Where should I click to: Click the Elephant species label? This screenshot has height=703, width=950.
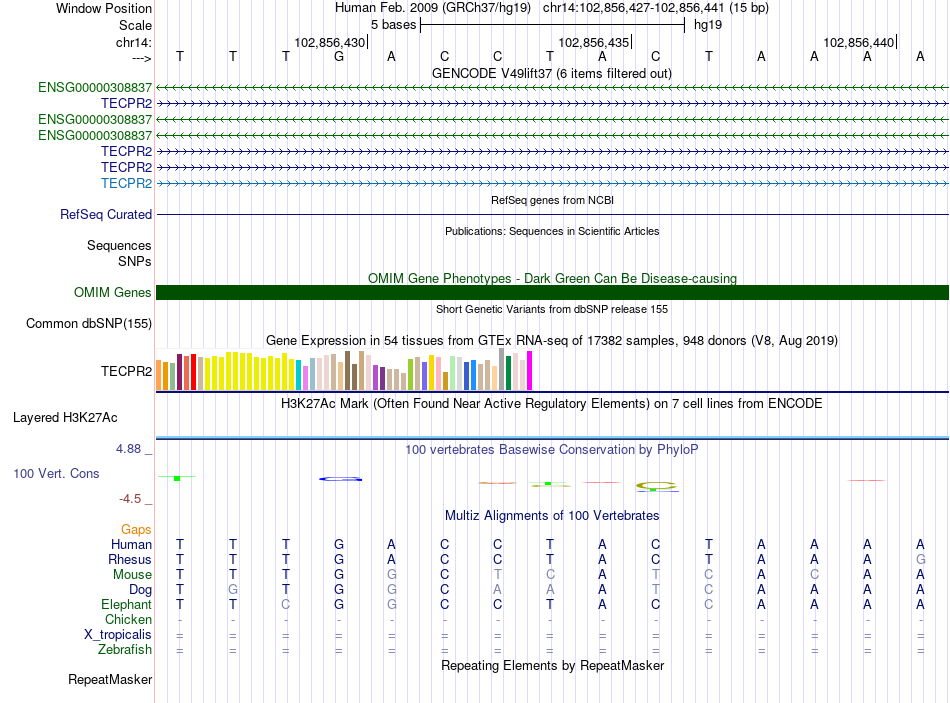point(127,605)
